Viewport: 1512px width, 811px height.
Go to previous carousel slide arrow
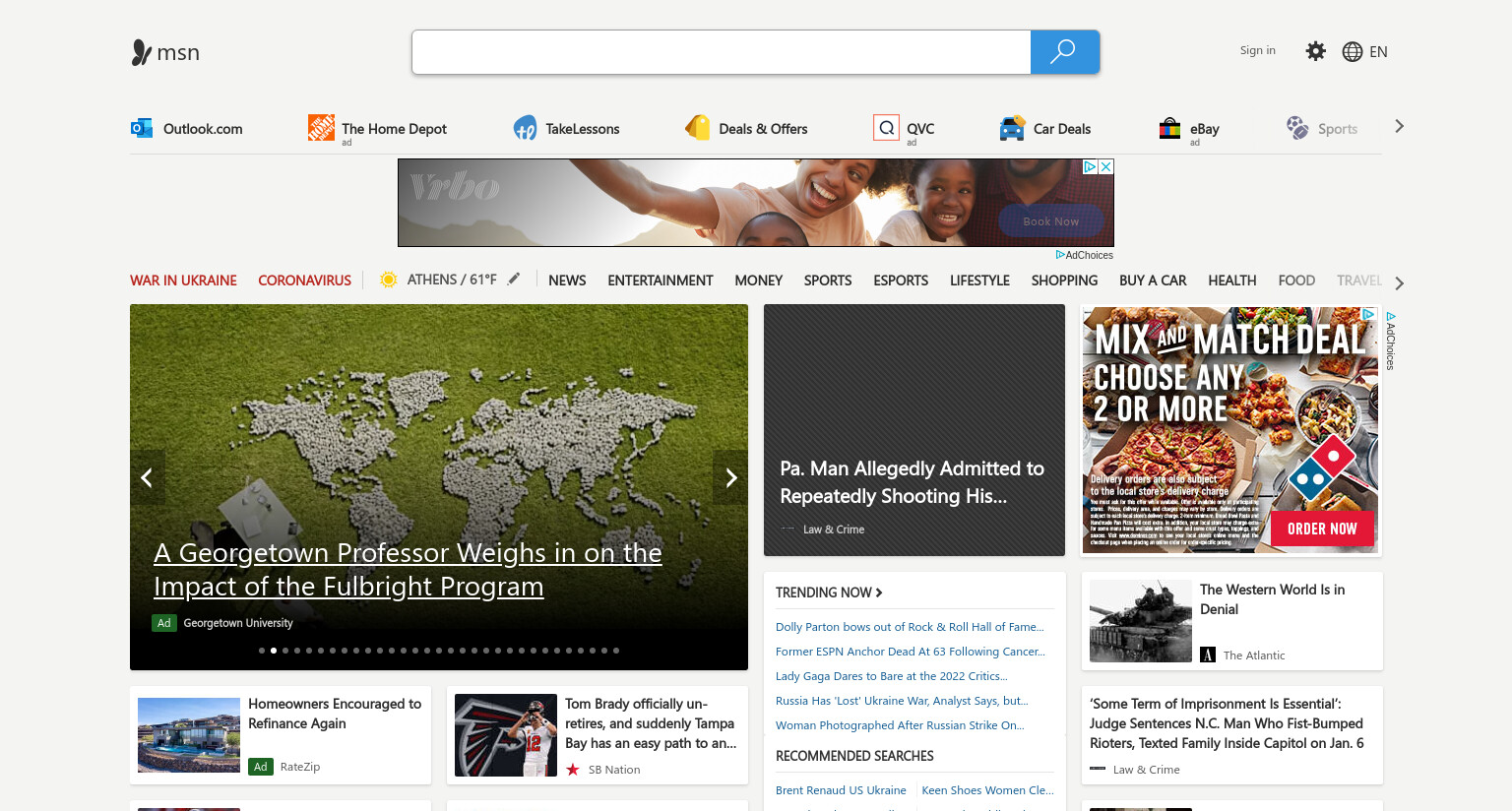tap(147, 477)
